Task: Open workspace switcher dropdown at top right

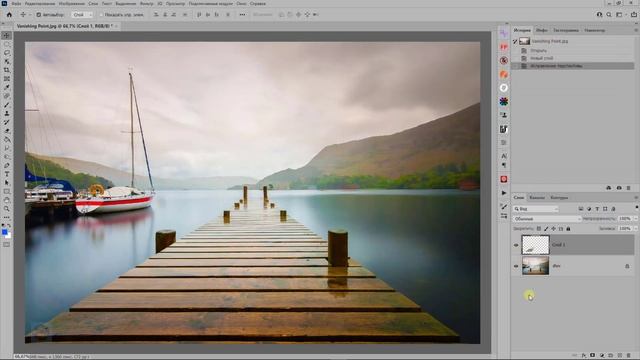Action: pos(620,15)
